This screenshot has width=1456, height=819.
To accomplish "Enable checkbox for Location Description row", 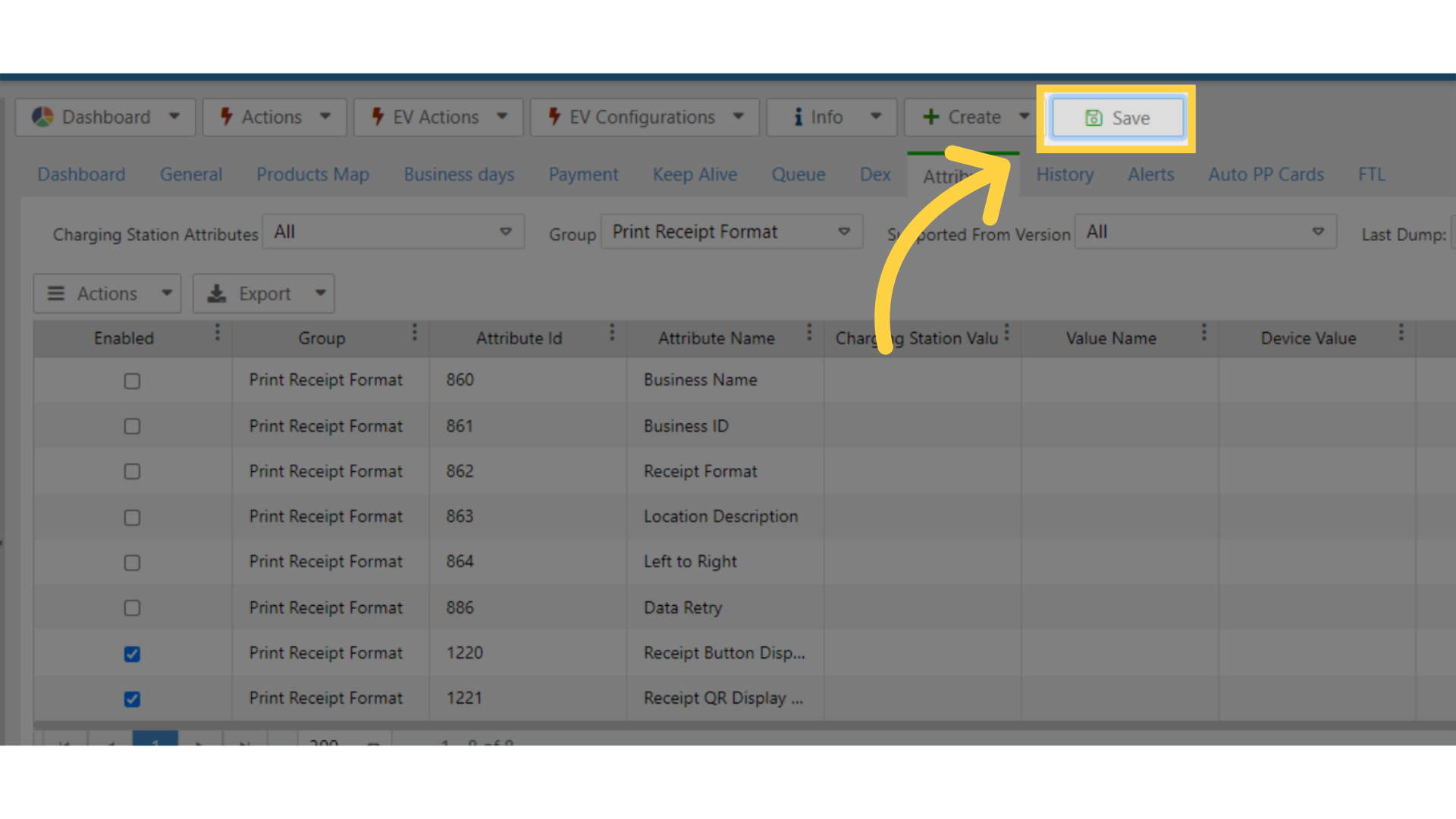I will pyautogui.click(x=132, y=517).
